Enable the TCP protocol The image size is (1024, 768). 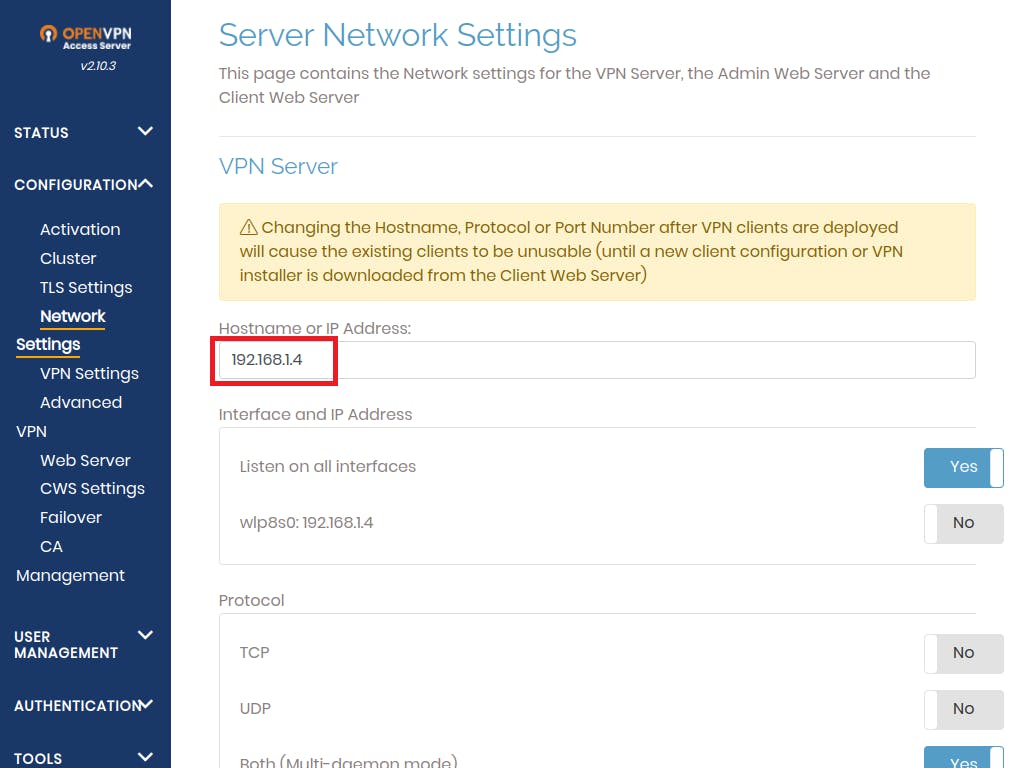[x=962, y=653]
